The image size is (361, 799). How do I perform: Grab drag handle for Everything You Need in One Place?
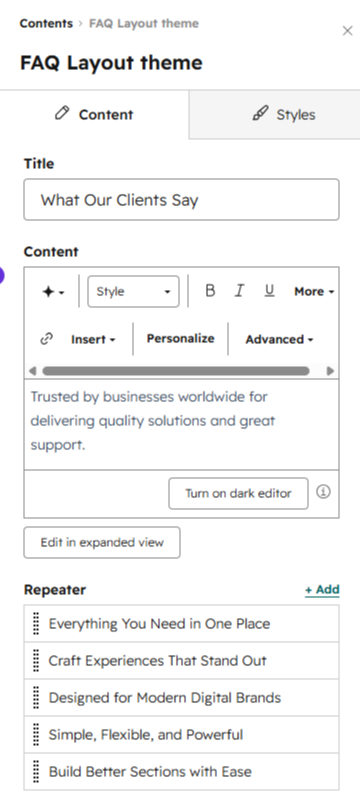[36, 624]
